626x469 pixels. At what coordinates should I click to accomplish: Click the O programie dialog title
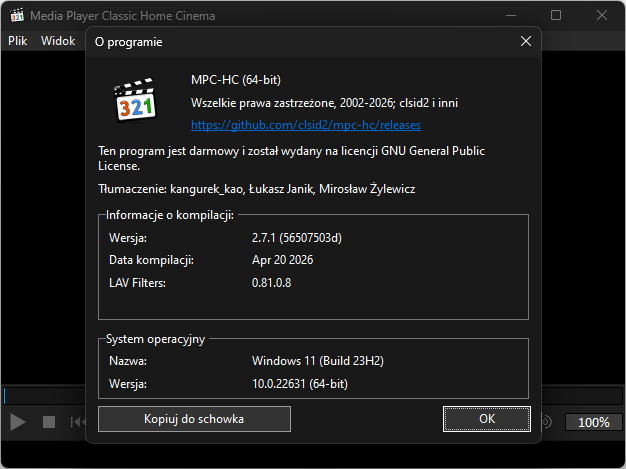pyautogui.click(x=129, y=42)
